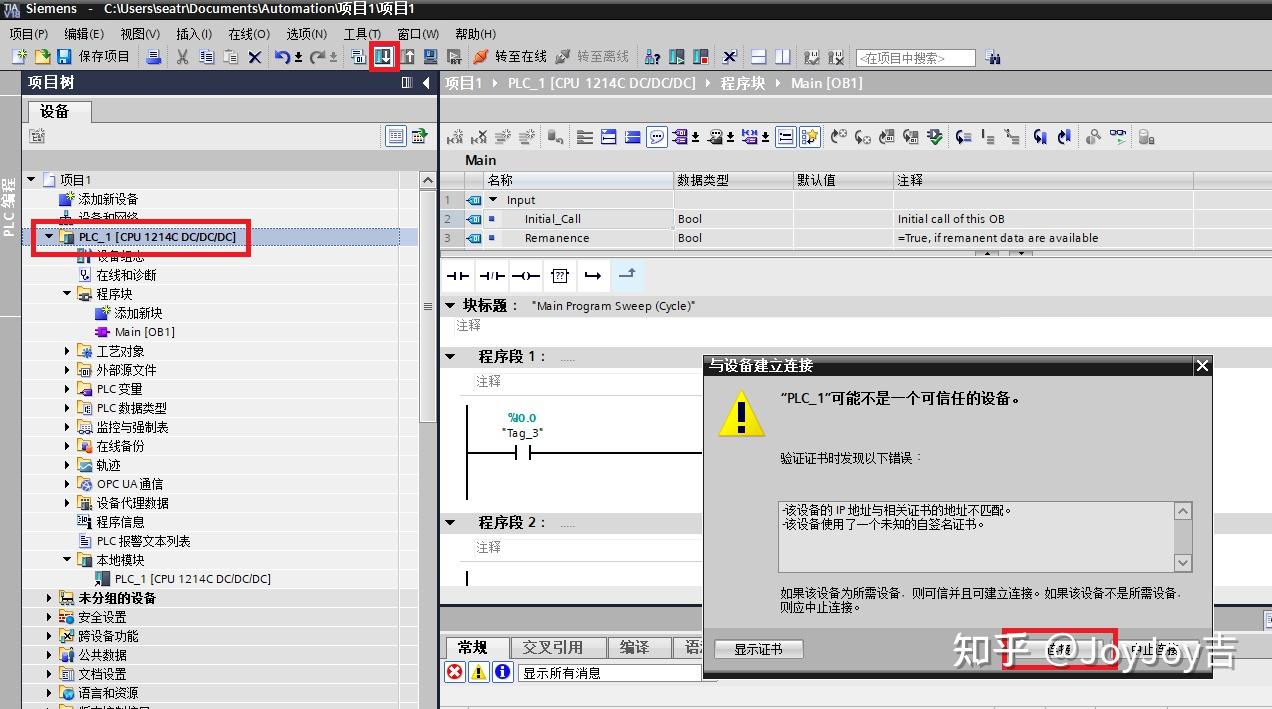Click the 显示证书 button in the dialog

pos(758,648)
